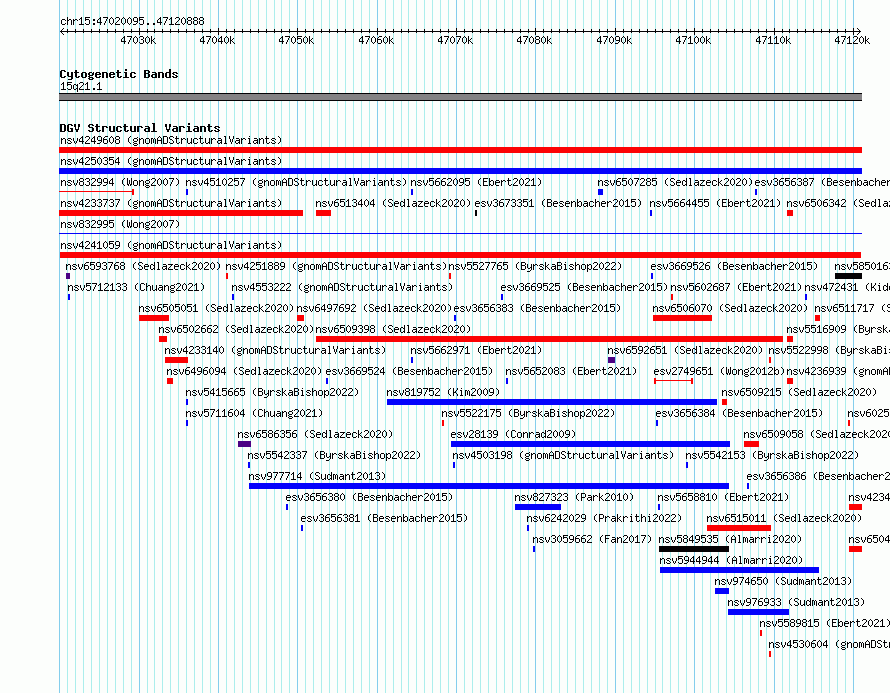Image resolution: width=890 pixels, height=693 pixels.
Task: Click the gray 15q21.1 cytogenetic band bar
Action: [x=460, y=97]
